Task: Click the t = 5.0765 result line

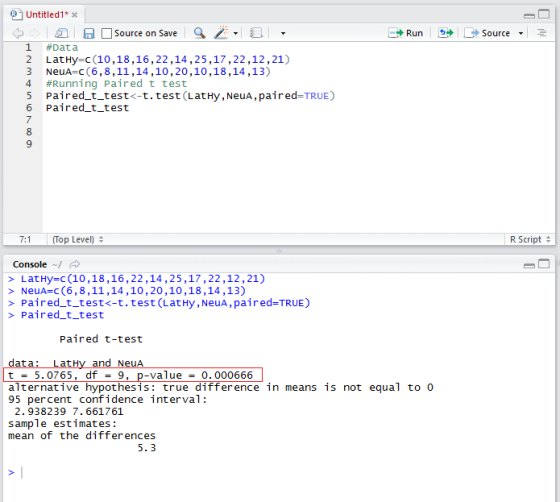Action: pyautogui.click(x=131, y=375)
